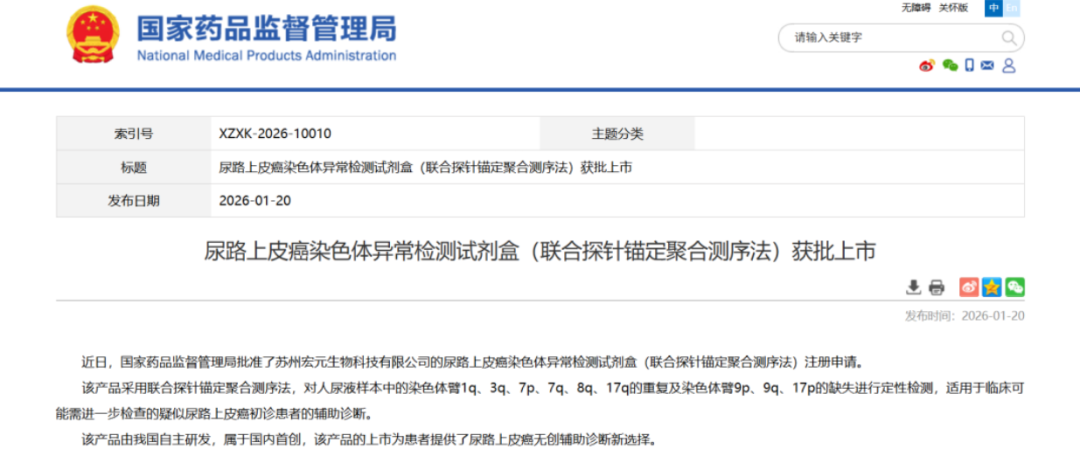Screen dimensions: 1080x456
Task: Click the email envelope icon
Action: coord(987,66)
